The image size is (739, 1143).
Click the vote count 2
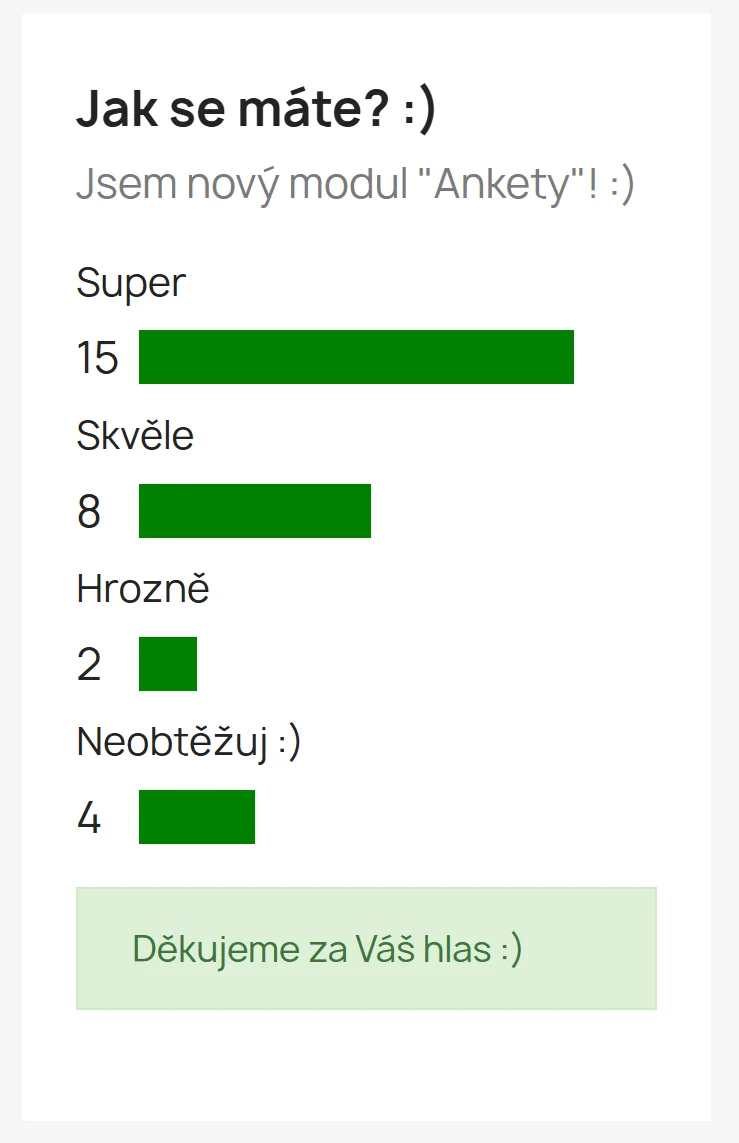pyautogui.click(x=89, y=665)
